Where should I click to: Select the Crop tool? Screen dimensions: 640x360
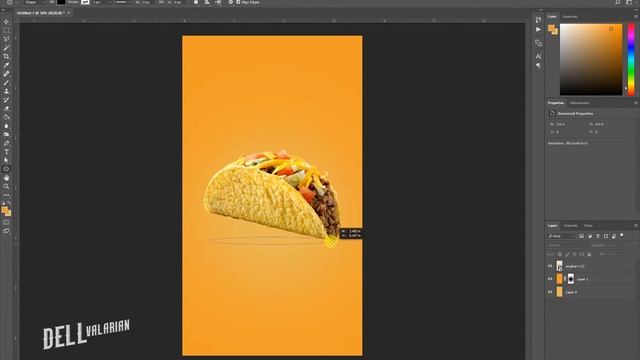point(6,56)
